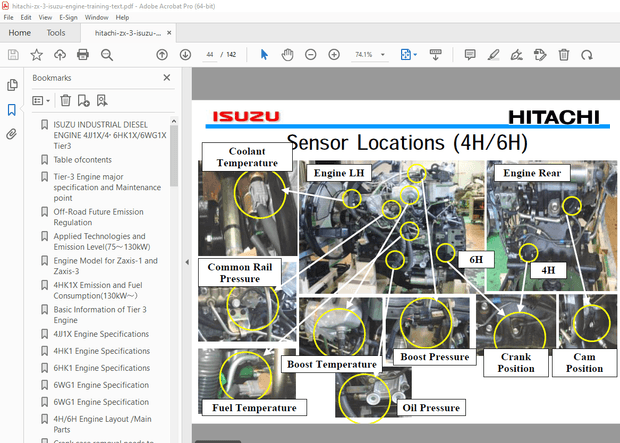The width and height of the screenshot is (620, 443).
Task: Open the File menu
Action: 8,17
